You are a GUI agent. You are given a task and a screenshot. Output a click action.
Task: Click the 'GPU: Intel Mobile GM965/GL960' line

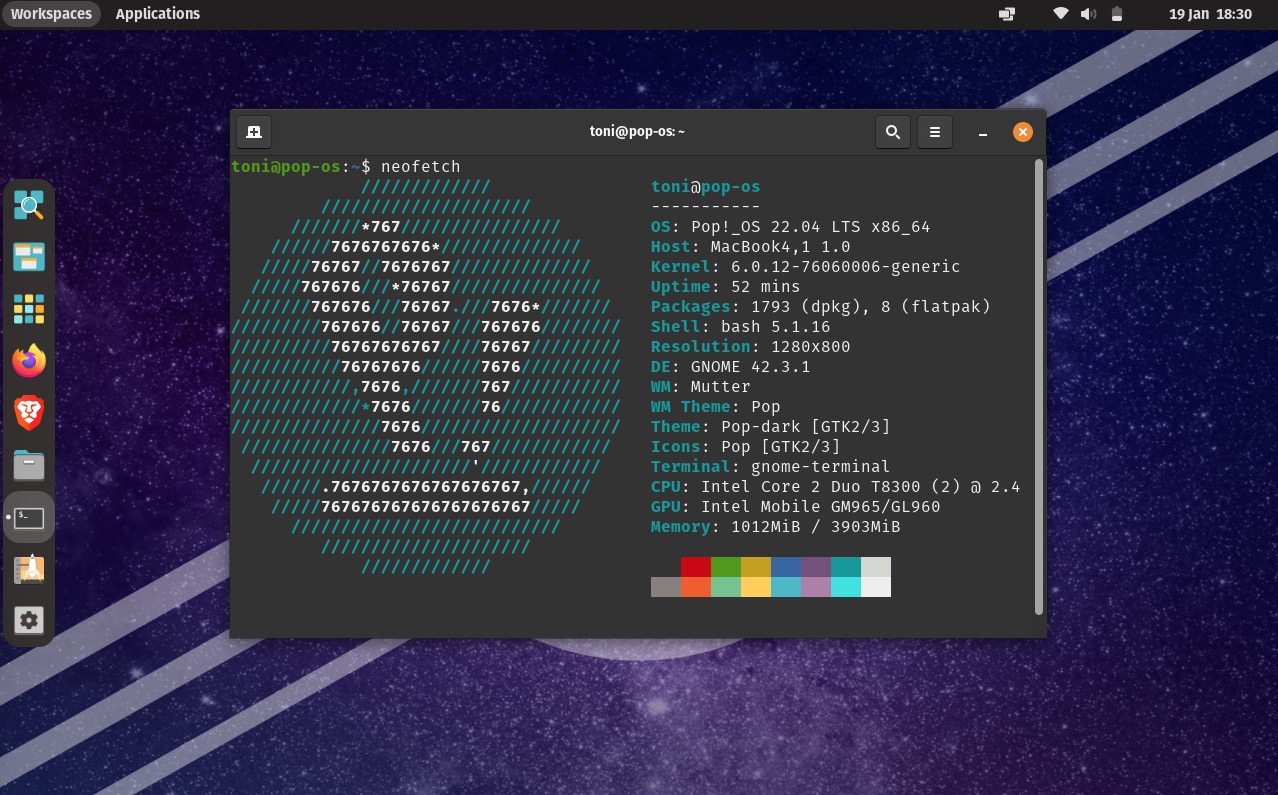click(x=796, y=507)
